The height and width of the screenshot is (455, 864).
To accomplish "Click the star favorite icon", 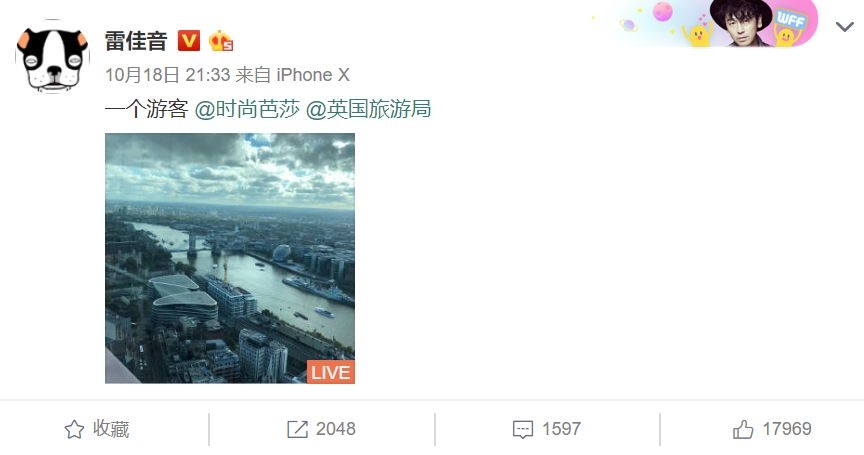I will pos(74,429).
